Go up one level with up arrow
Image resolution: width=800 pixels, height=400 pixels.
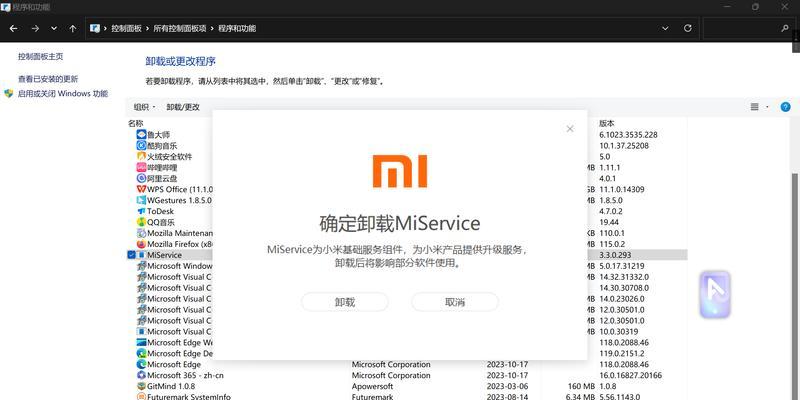coord(73,29)
